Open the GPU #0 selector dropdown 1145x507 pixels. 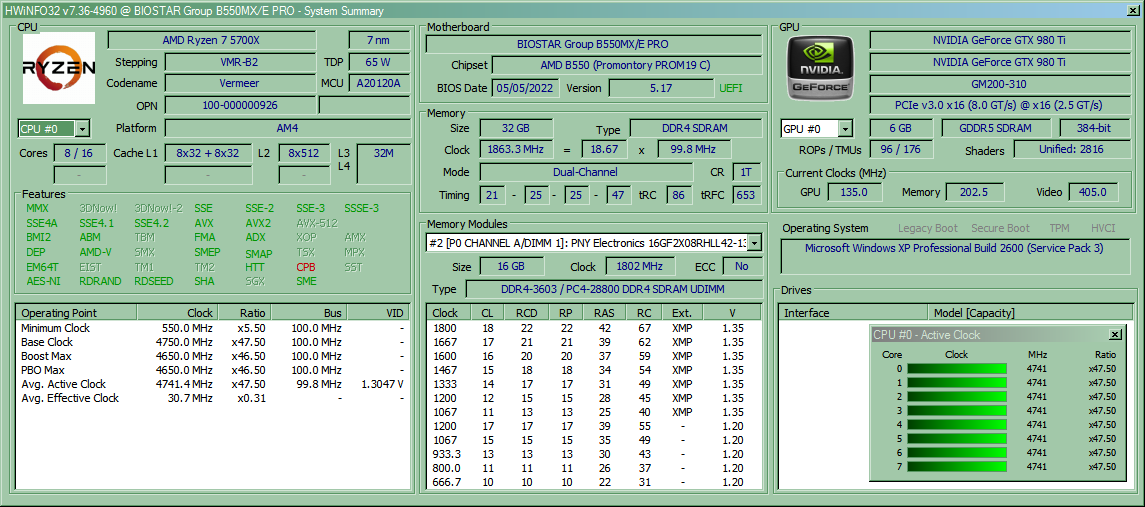coord(845,129)
